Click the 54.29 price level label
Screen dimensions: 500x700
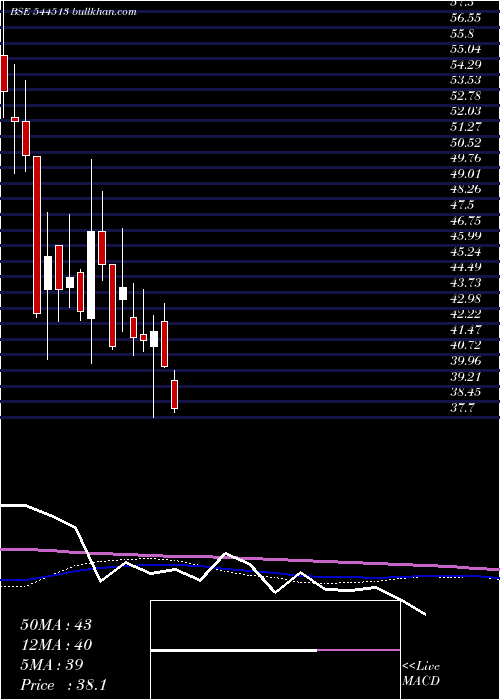(x=466, y=65)
